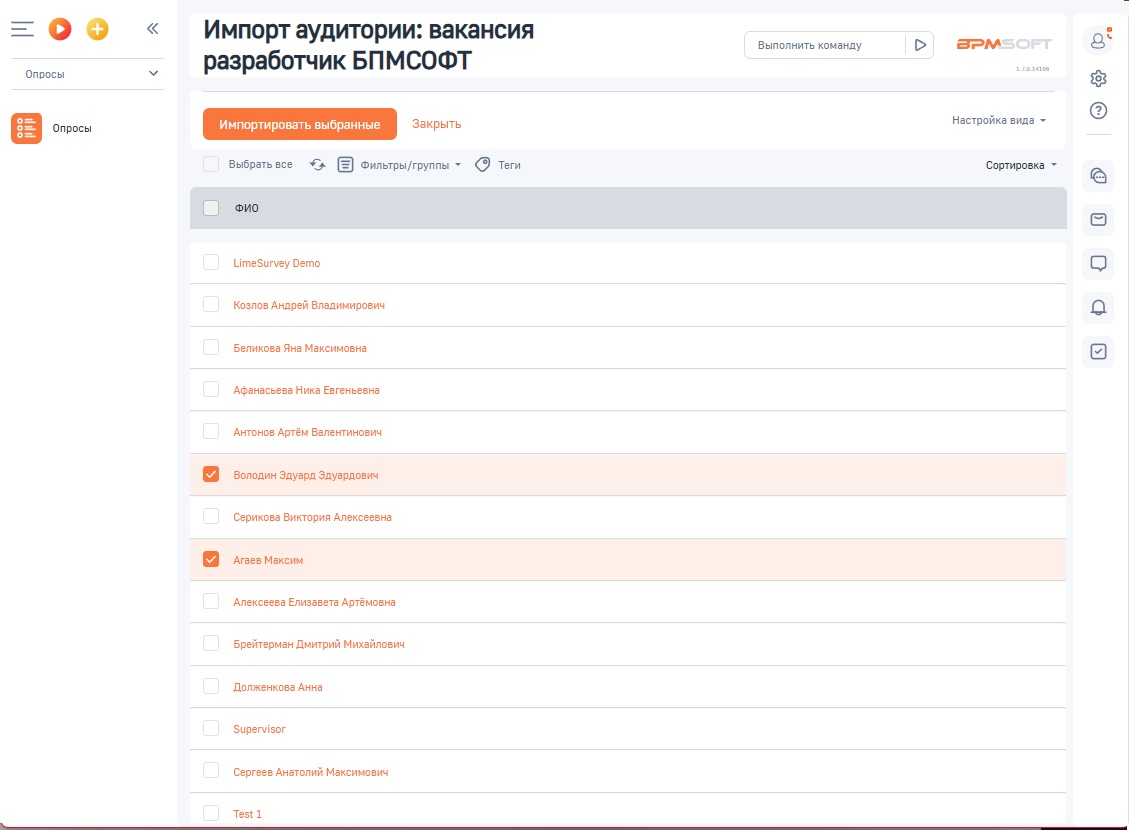1129x830 pixels.
Task: Open system settings gear icon
Action: click(1097, 76)
